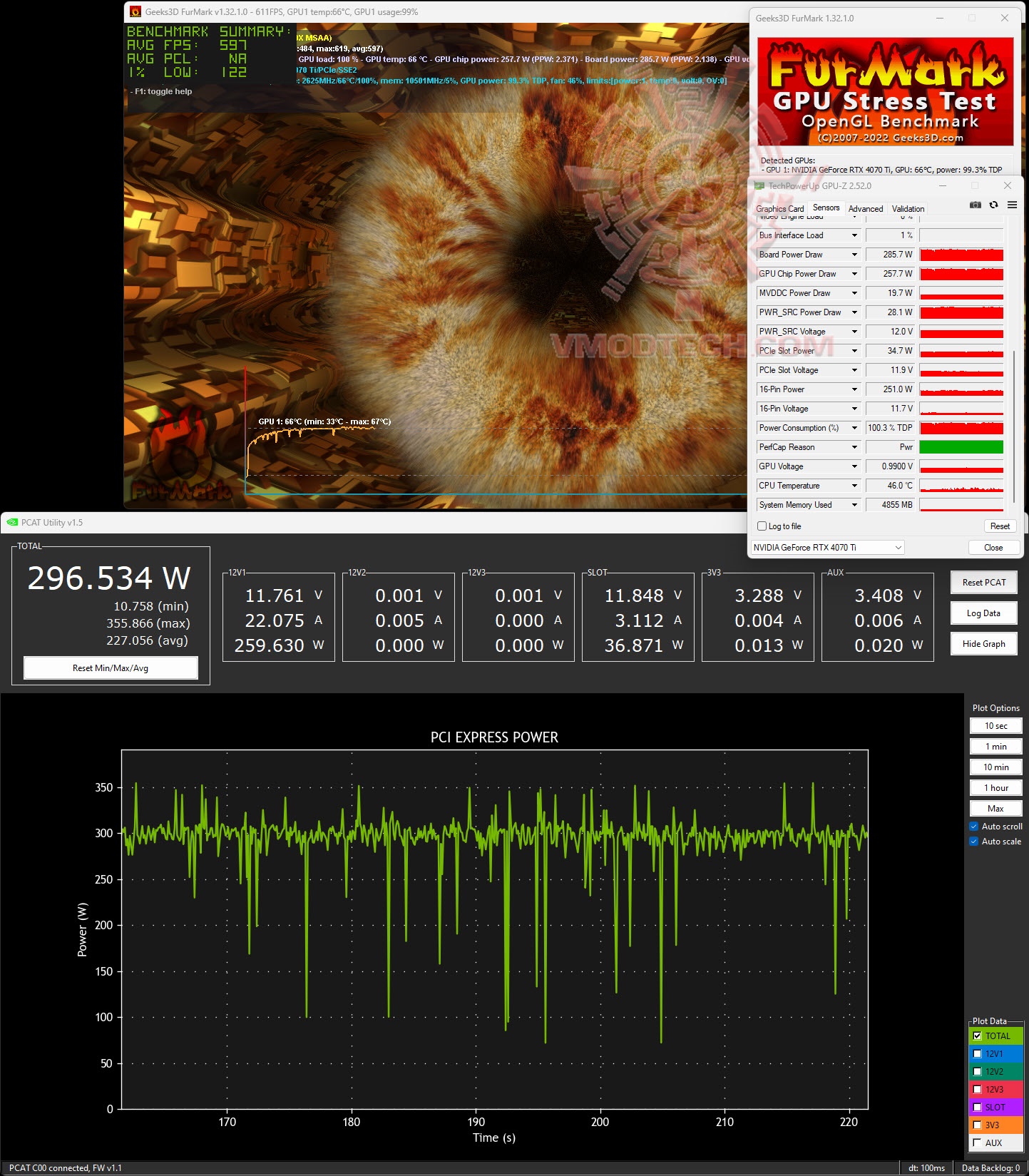Click the Board Power Draw red history graph
The image size is (1029, 1176).
961,255
